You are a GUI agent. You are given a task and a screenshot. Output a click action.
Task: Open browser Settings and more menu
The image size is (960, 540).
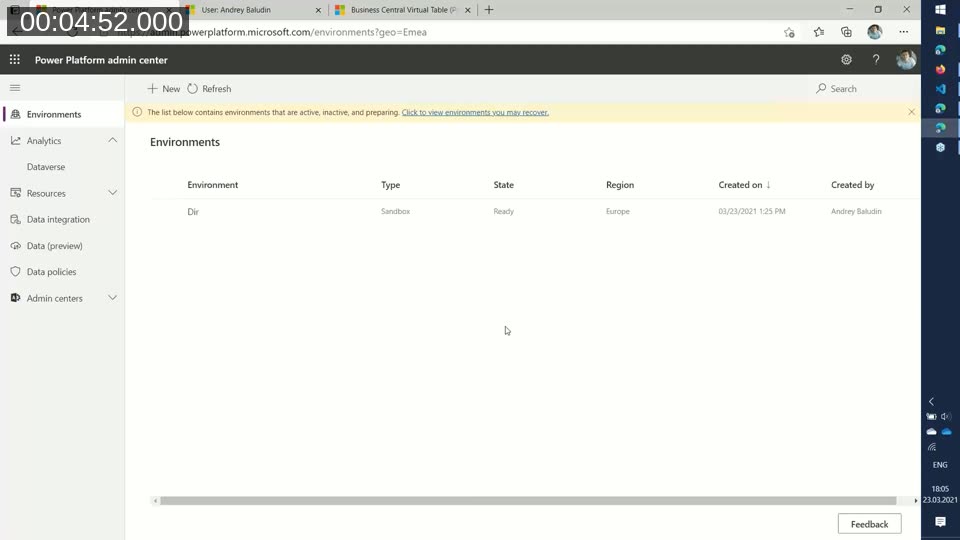pyautogui.click(x=903, y=32)
